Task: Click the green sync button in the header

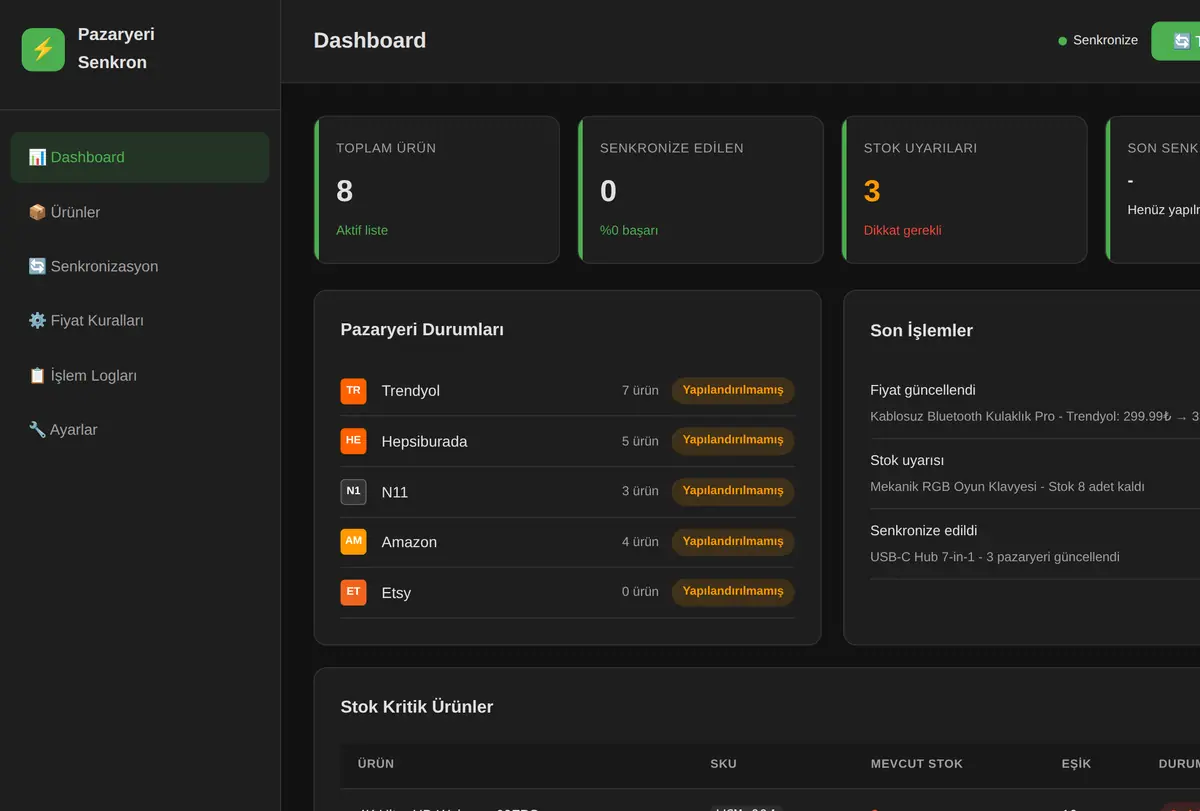Action: tap(1176, 41)
